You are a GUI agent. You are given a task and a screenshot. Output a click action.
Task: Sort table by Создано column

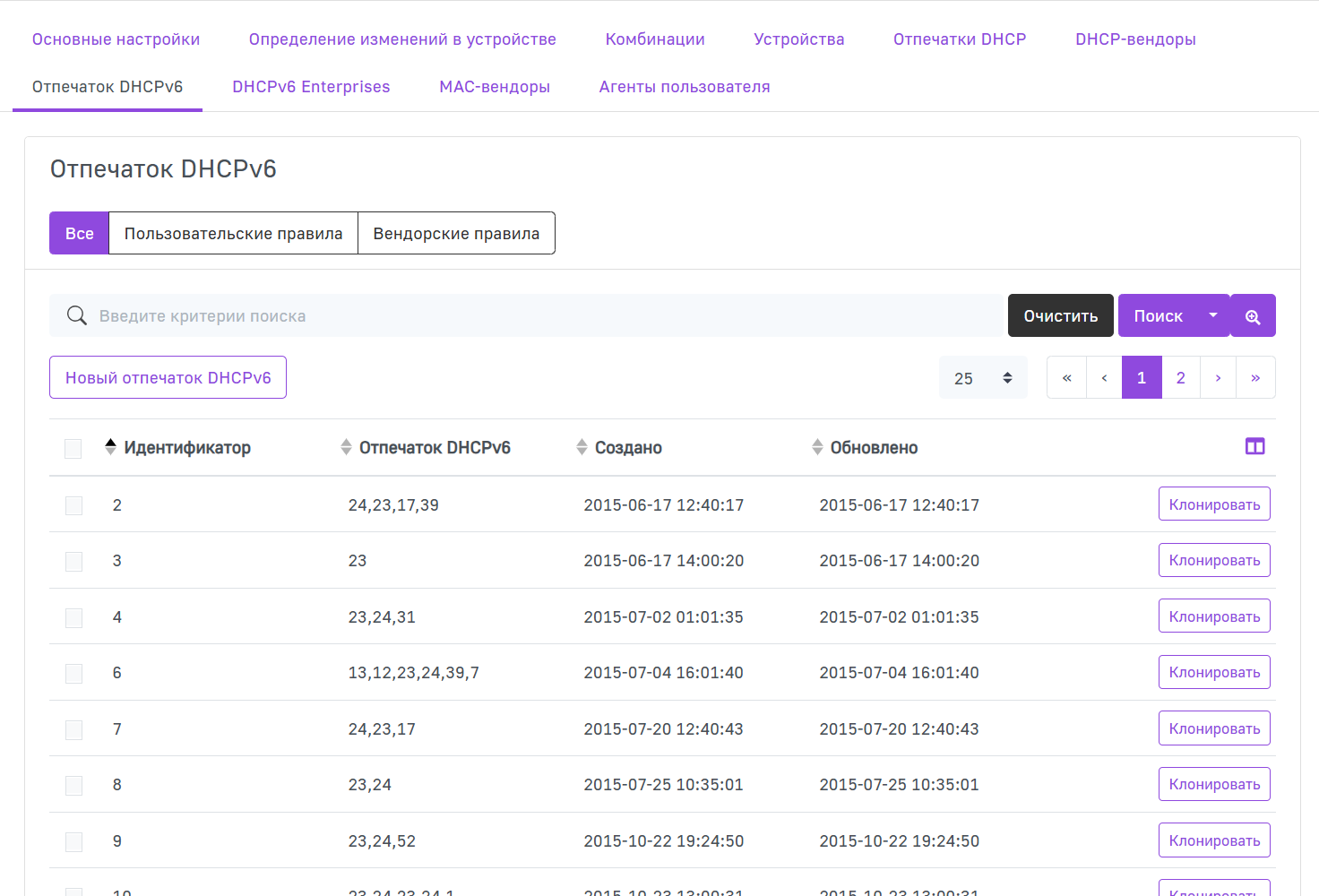pyautogui.click(x=582, y=447)
